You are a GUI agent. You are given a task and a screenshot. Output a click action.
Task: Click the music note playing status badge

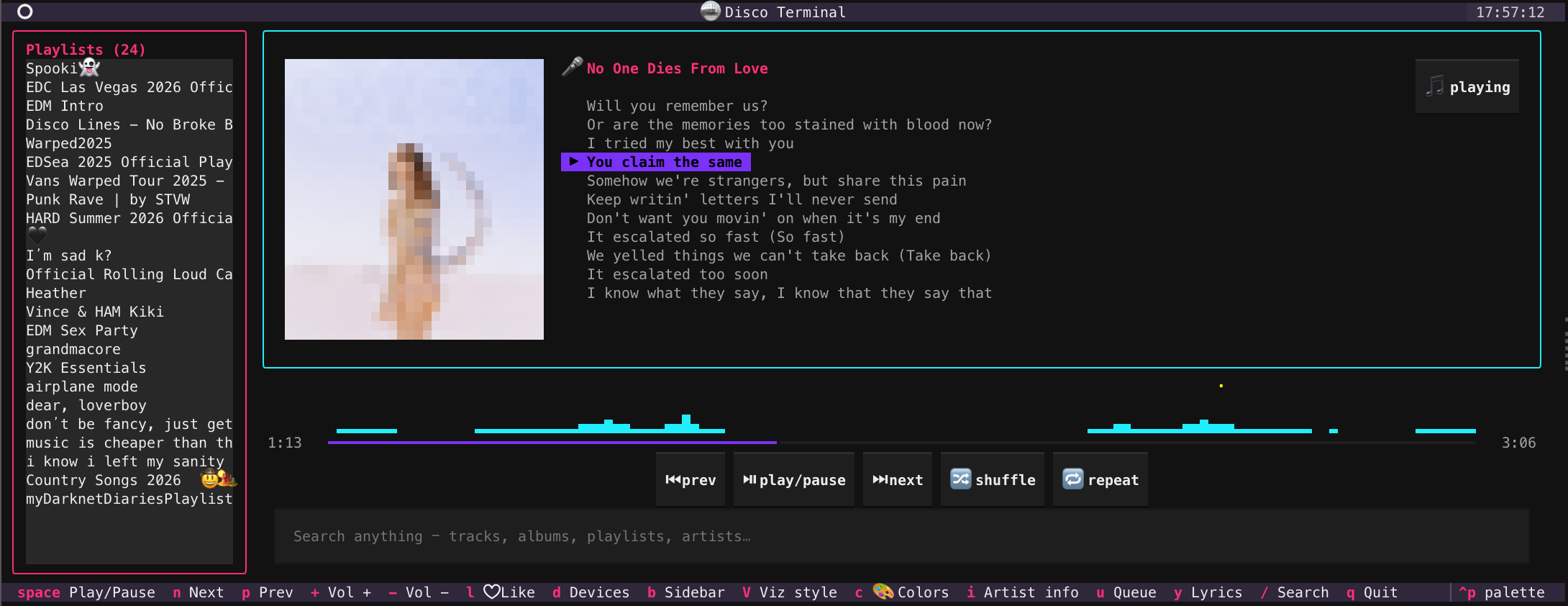(x=1467, y=86)
